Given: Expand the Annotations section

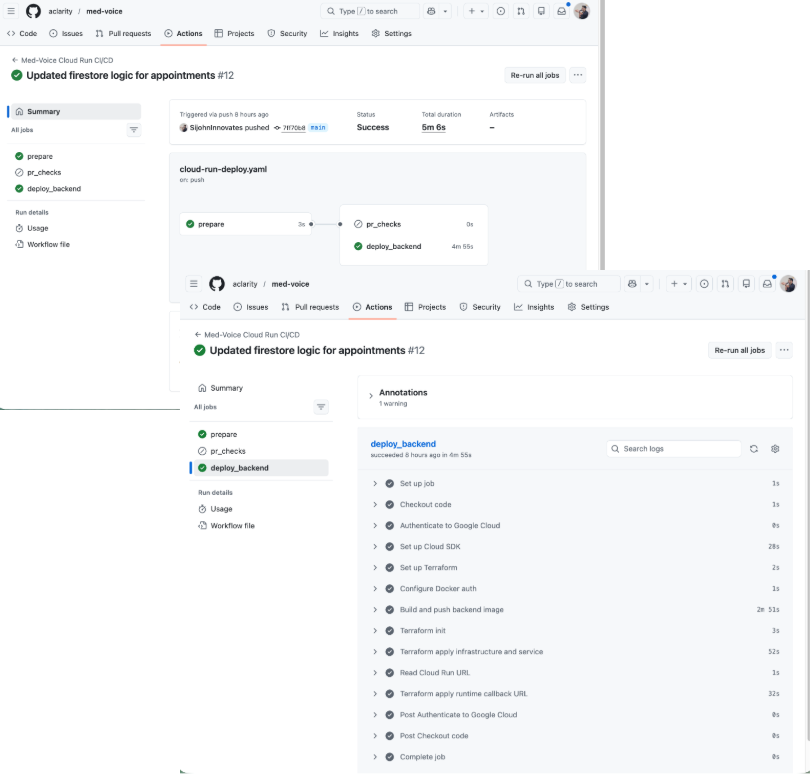Looking at the screenshot, I should pyautogui.click(x=371, y=396).
